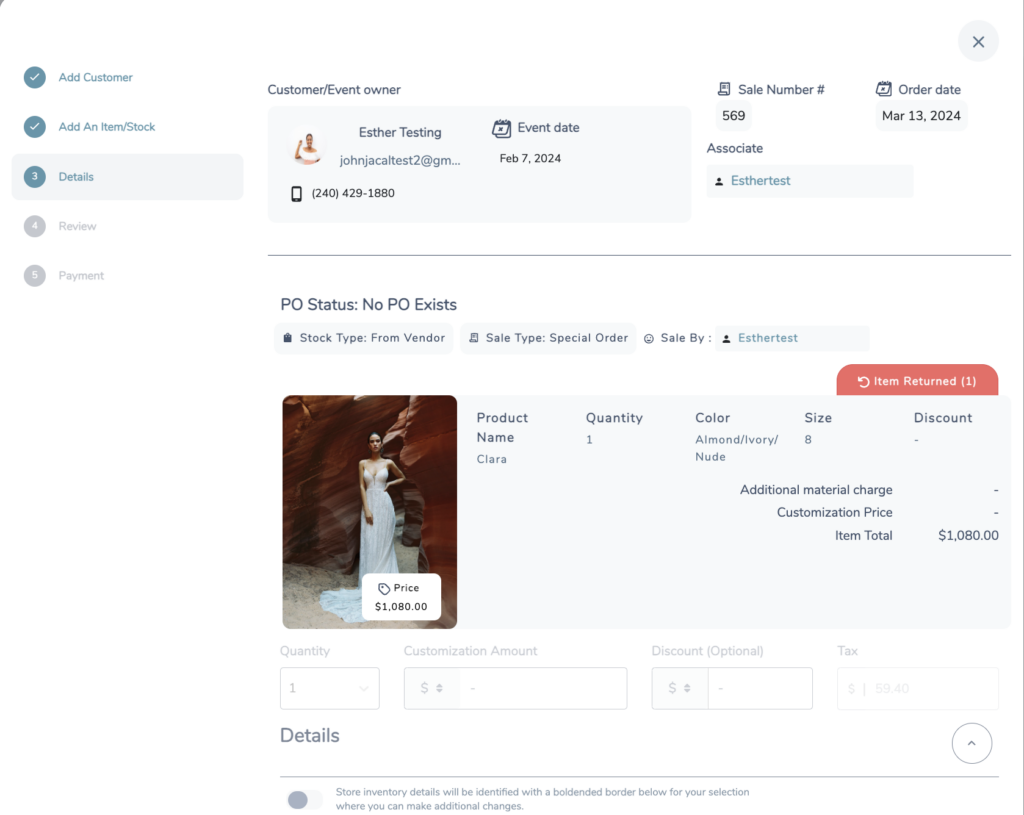This screenshot has height=815, width=1024.
Task: Click Esther Testing's avatar photo
Action: pyautogui.click(x=307, y=147)
